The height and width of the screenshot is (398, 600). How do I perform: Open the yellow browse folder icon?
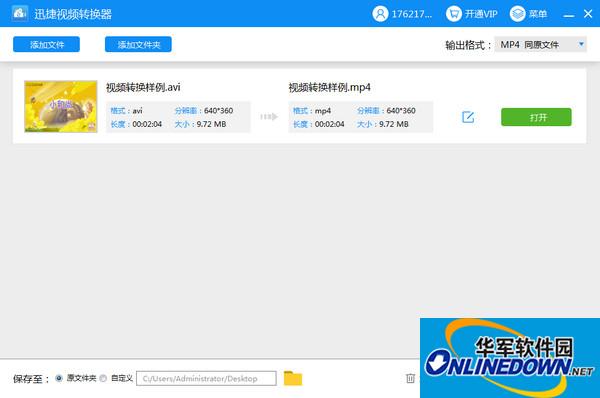(293, 378)
